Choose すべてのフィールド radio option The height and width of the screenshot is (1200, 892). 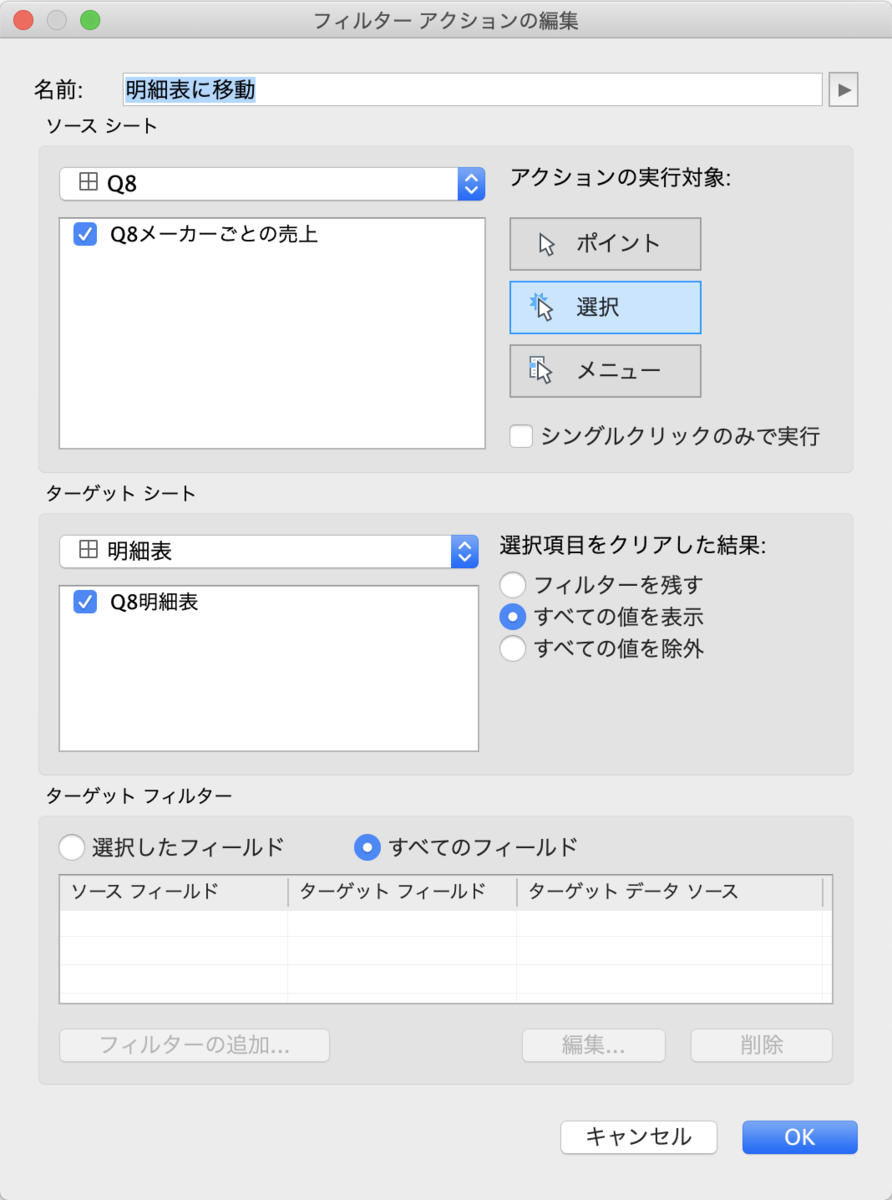pos(368,847)
